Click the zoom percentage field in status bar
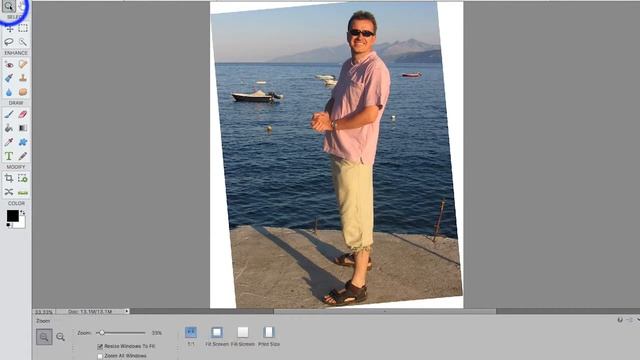 coord(44,311)
